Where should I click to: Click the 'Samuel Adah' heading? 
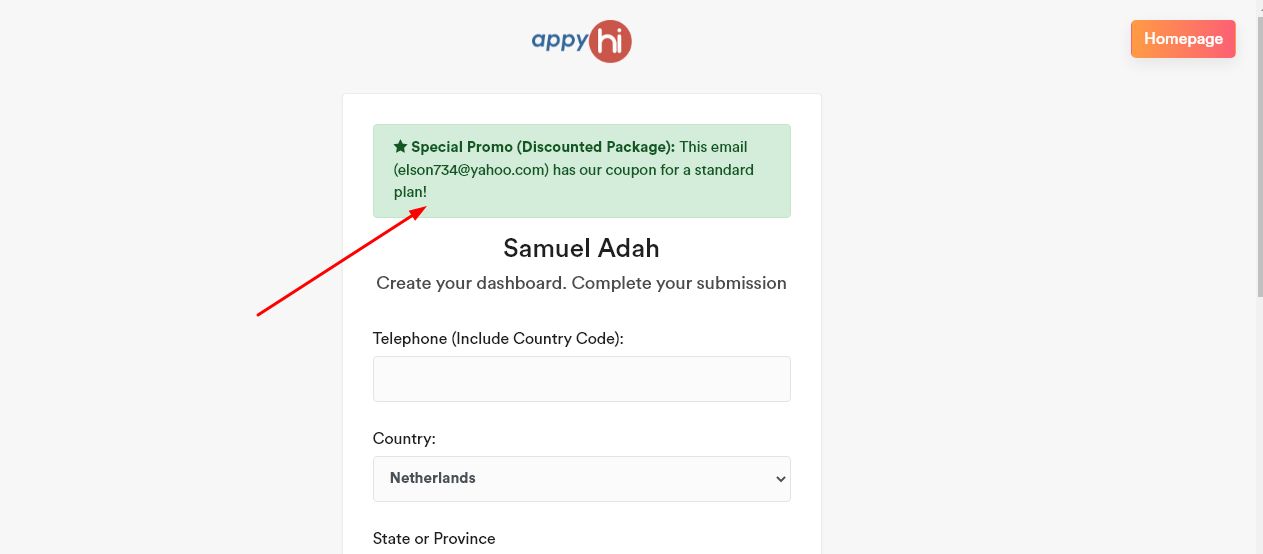(x=581, y=248)
